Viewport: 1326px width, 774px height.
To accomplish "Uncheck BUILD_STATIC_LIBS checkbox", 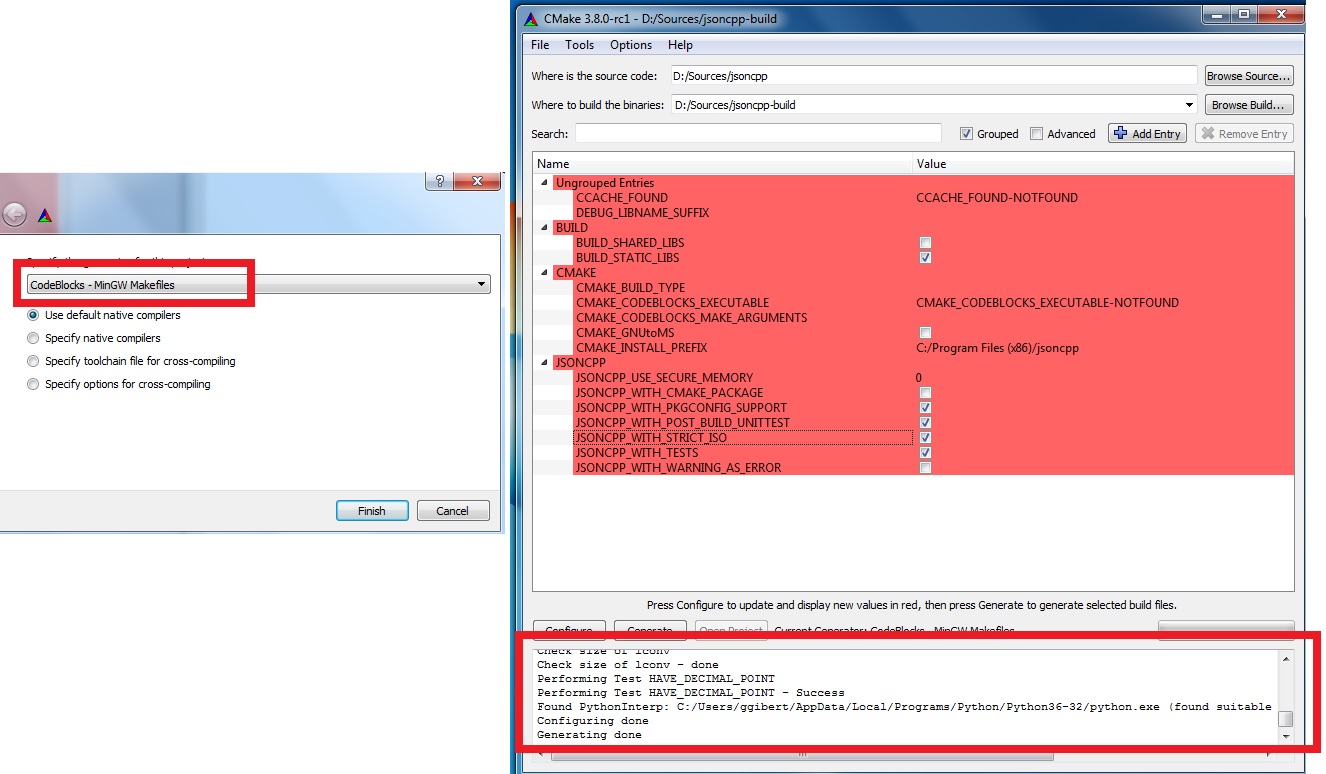I will click(x=925, y=258).
